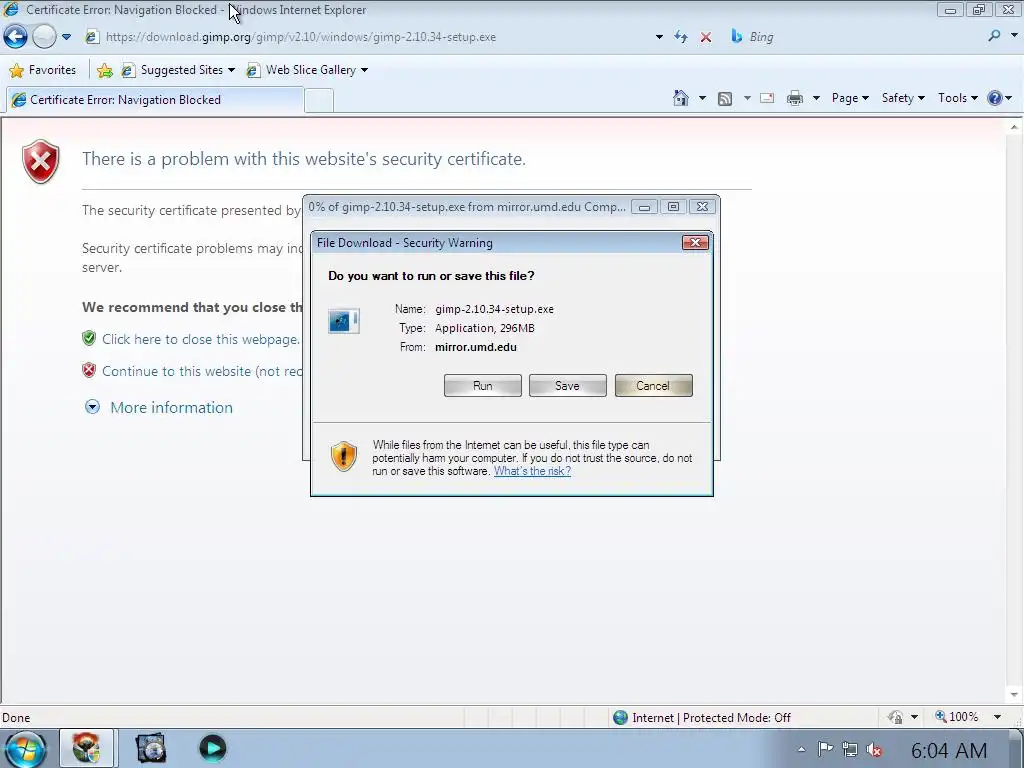The image size is (1024, 768).
Task: Click the Cancel button in download dialog
Action: tap(653, 386)
